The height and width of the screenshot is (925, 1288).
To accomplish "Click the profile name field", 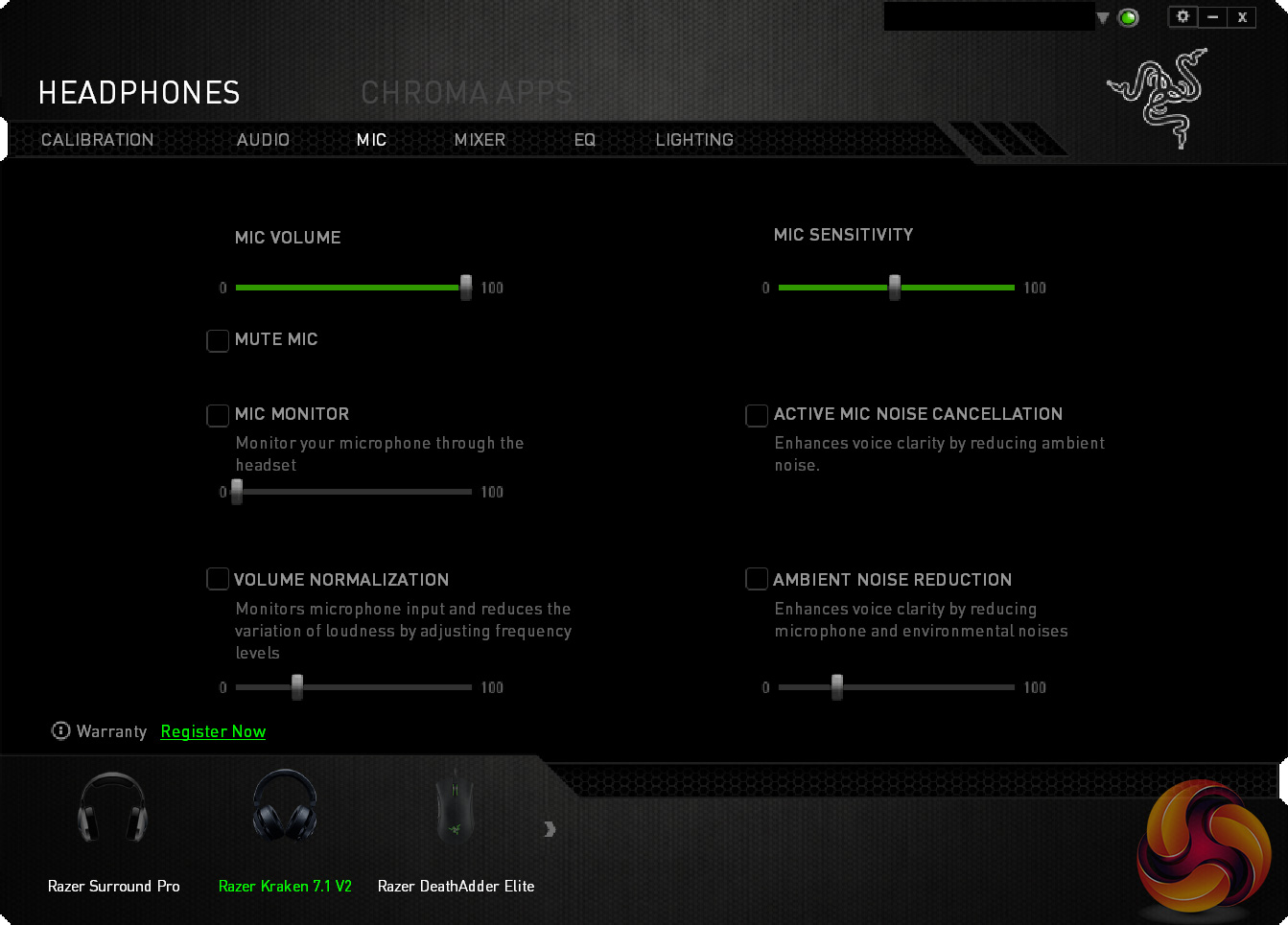I will pyautogui.click(x=989, y=16).
